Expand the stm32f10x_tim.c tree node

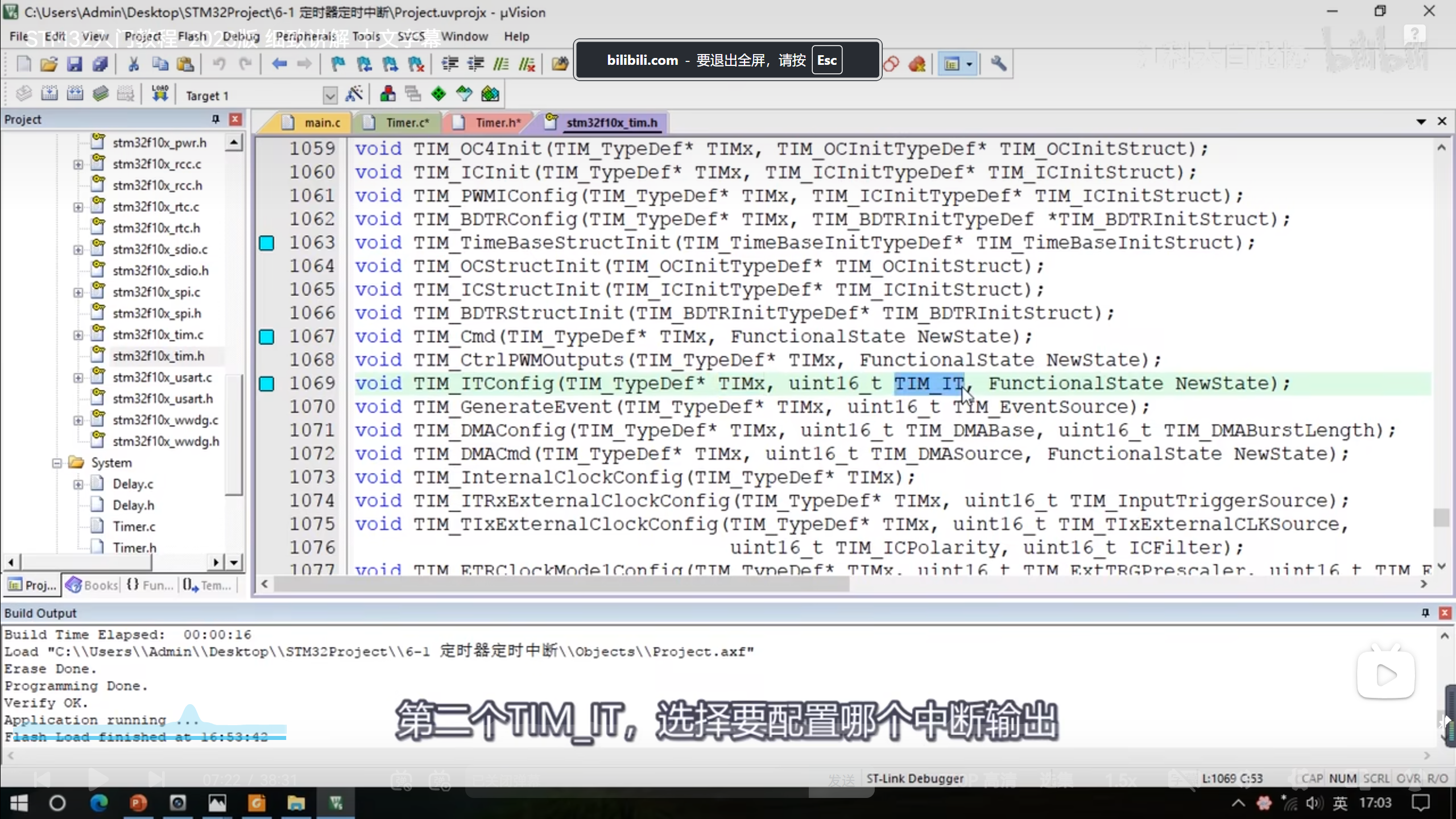point(78,335)
